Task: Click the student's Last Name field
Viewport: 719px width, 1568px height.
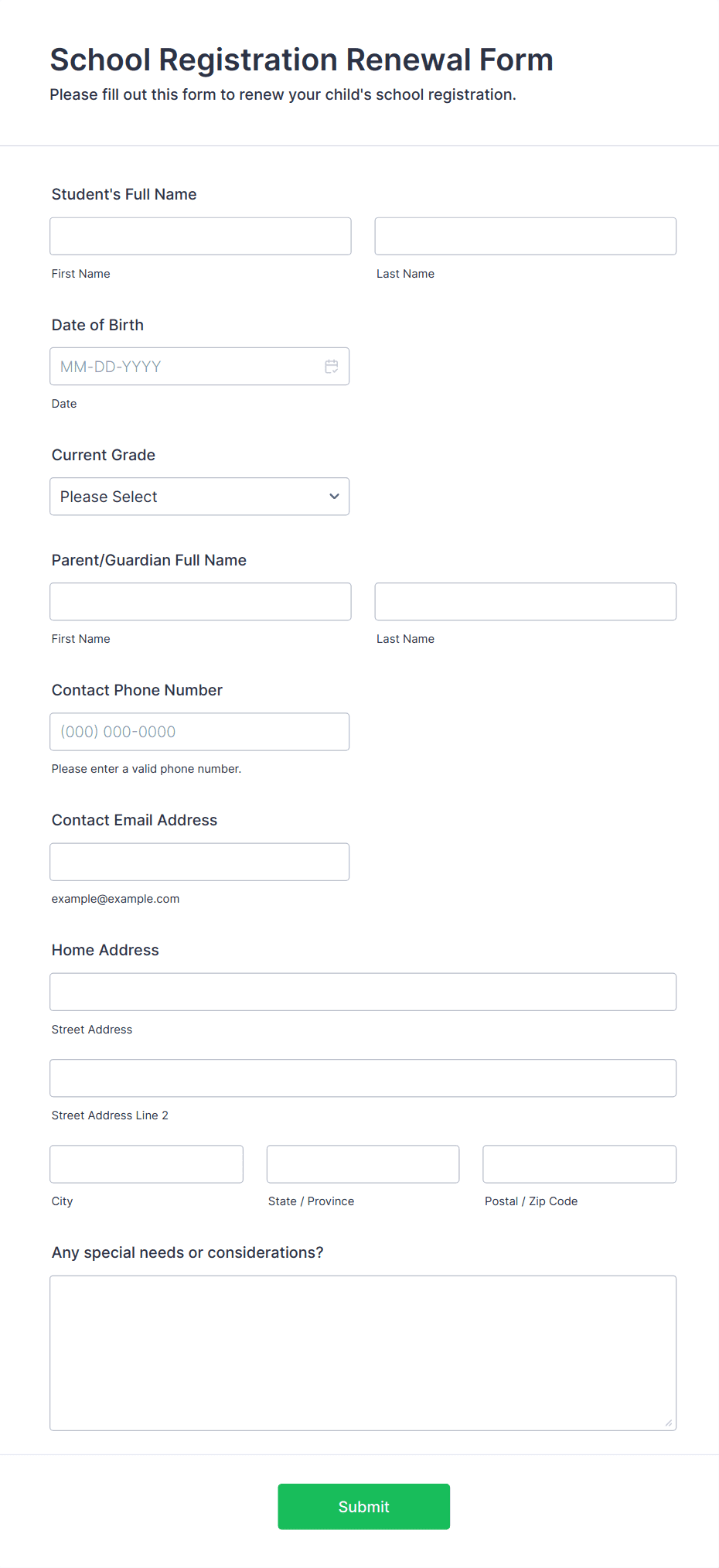Action: (525, 236)
